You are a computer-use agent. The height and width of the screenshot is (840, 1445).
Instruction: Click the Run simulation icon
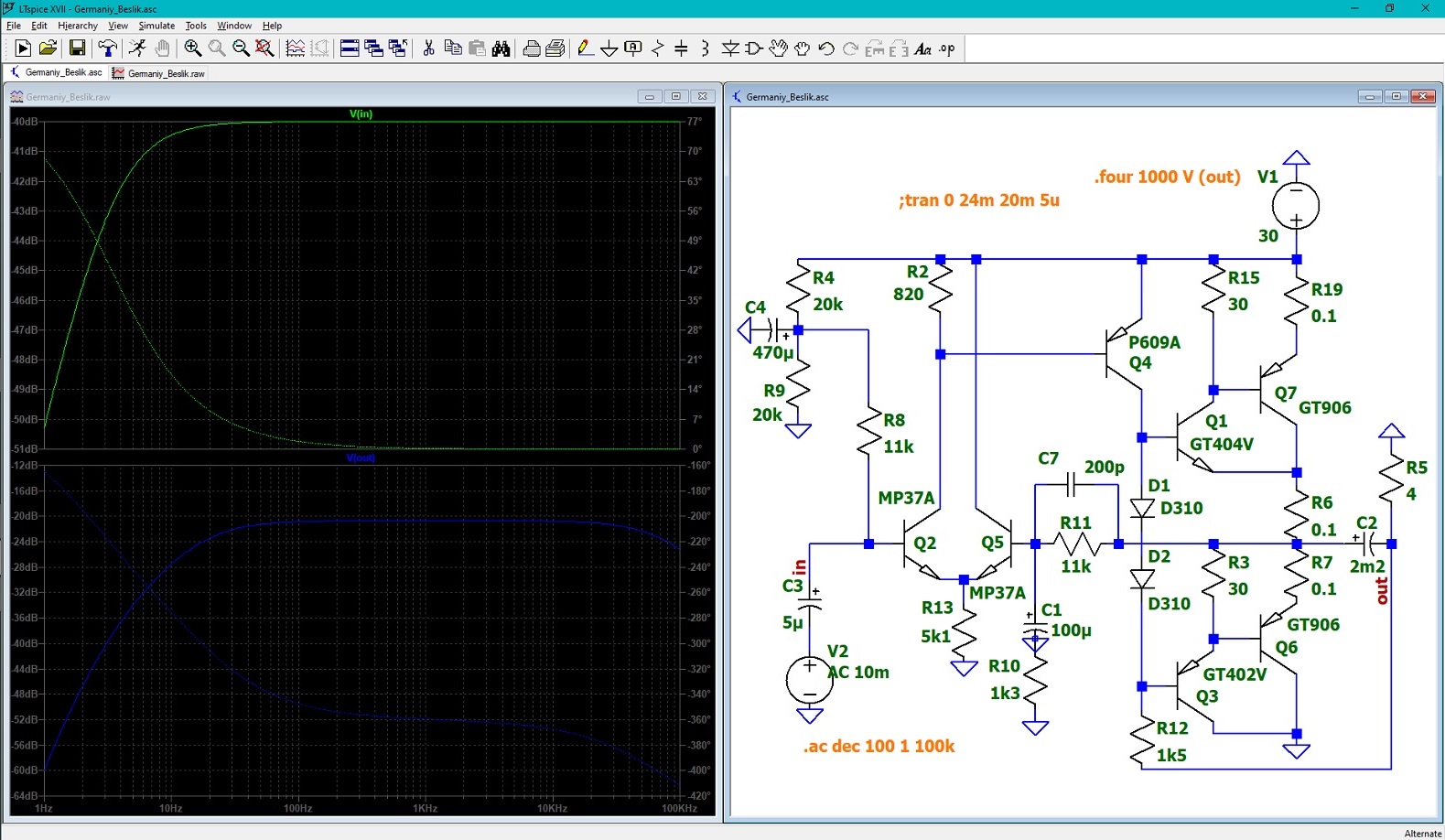(24, 48)
